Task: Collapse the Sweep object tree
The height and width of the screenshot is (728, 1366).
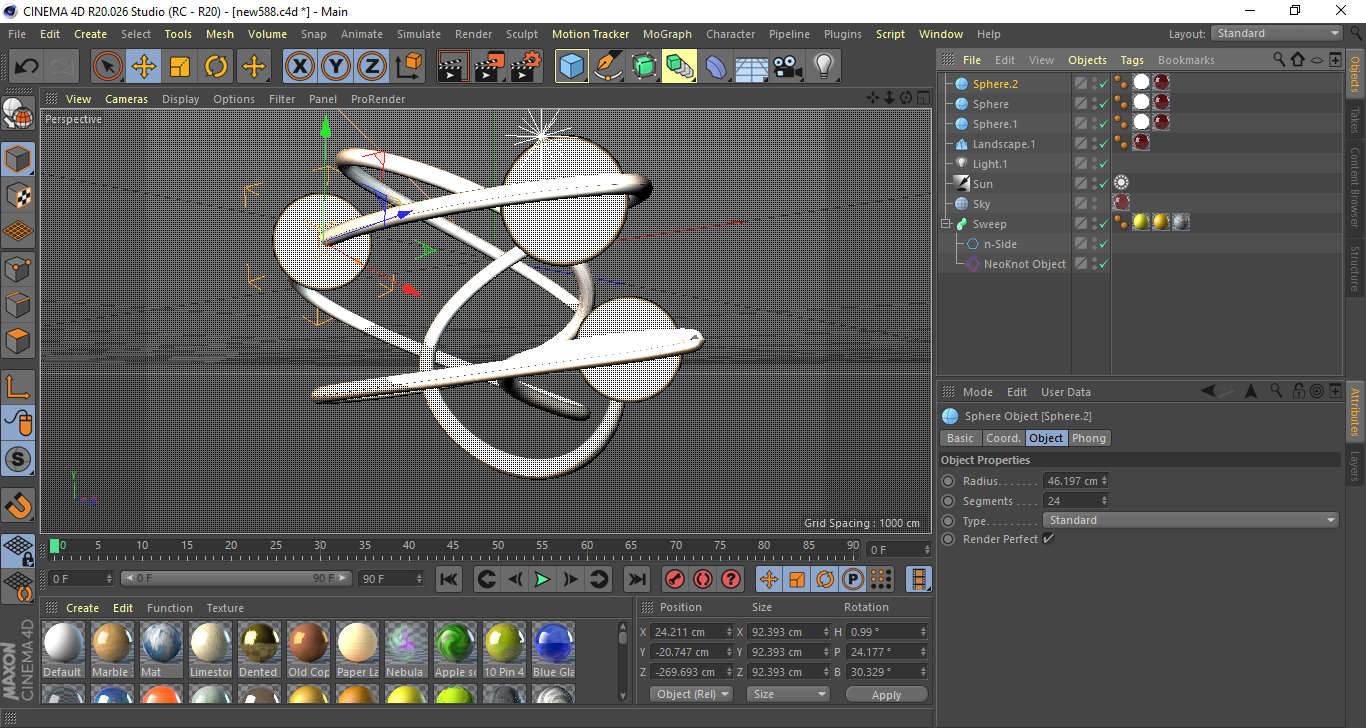Action: click(x=946, y=224)
